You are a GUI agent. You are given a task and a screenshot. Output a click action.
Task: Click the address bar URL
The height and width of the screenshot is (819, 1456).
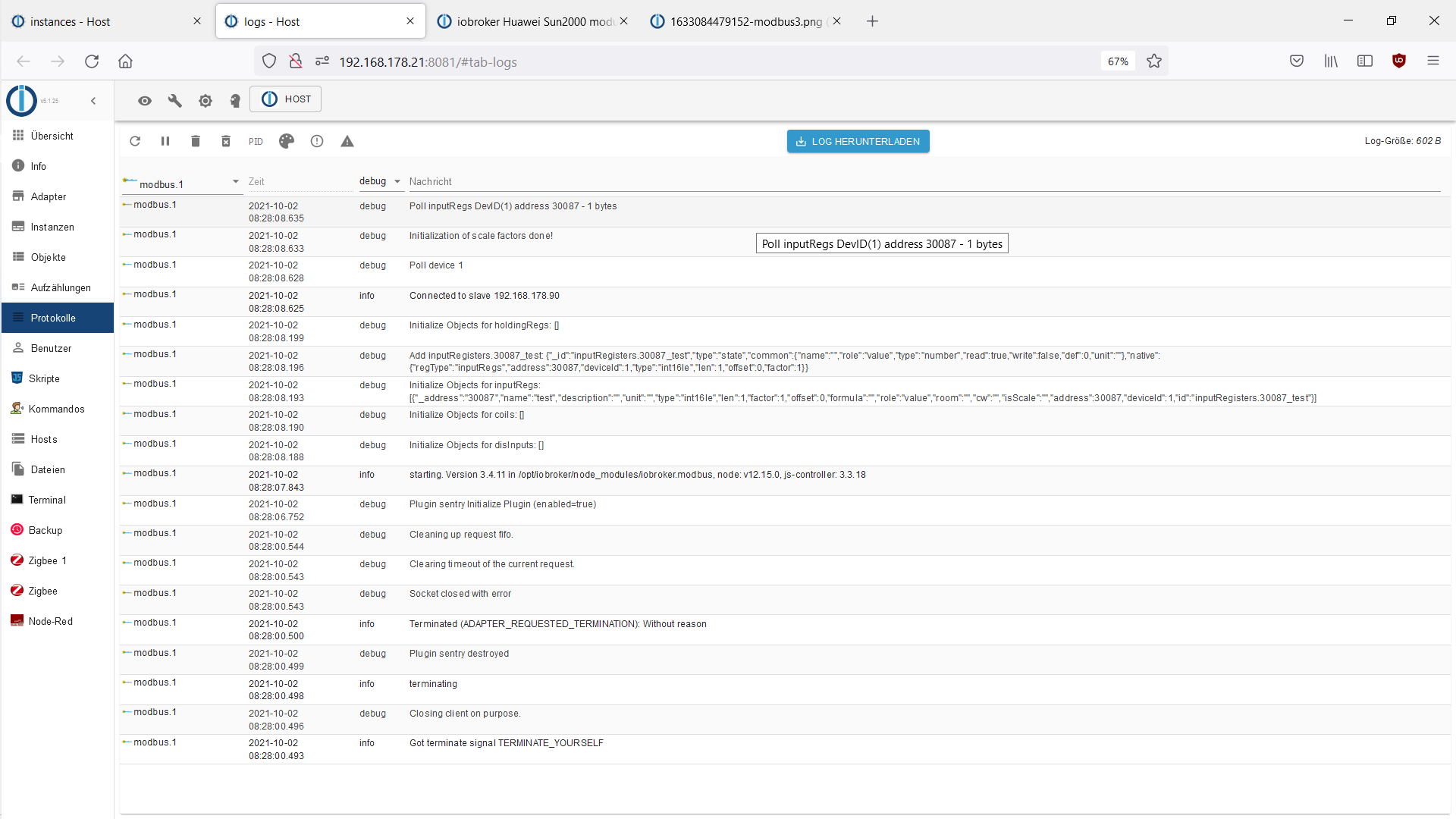click(x=428, y=62)
